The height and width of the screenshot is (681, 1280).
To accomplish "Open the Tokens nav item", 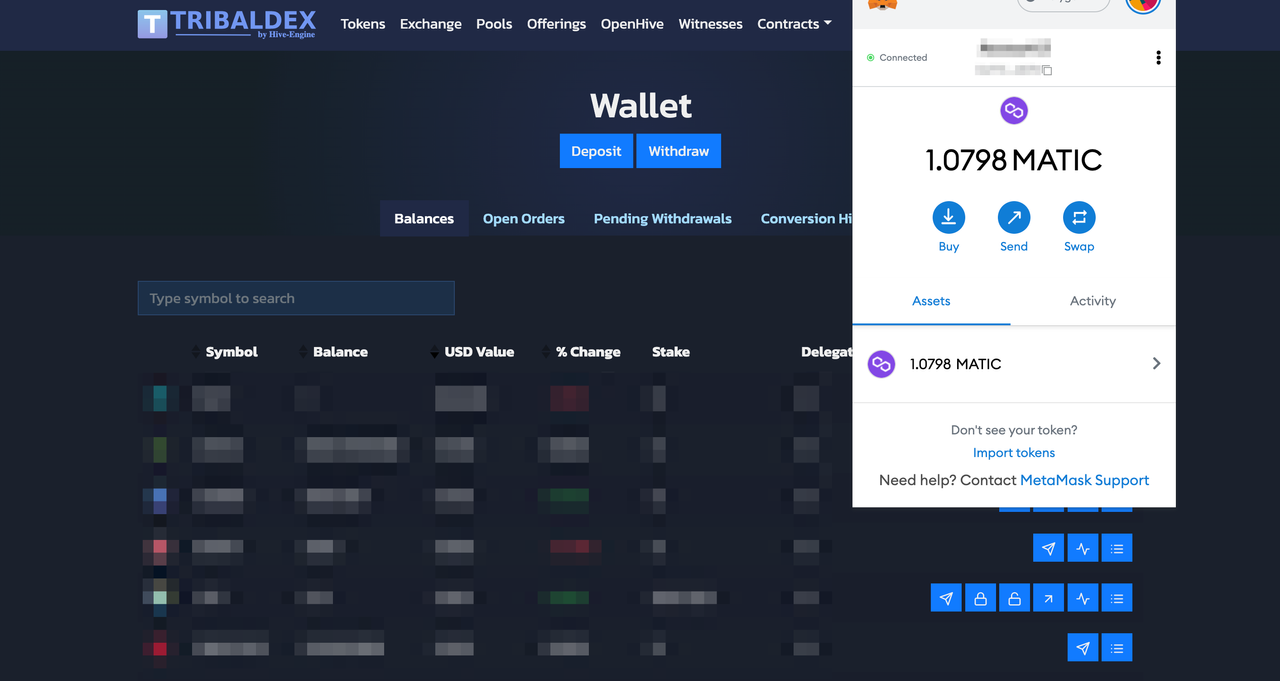I will (x=363, y=24).
